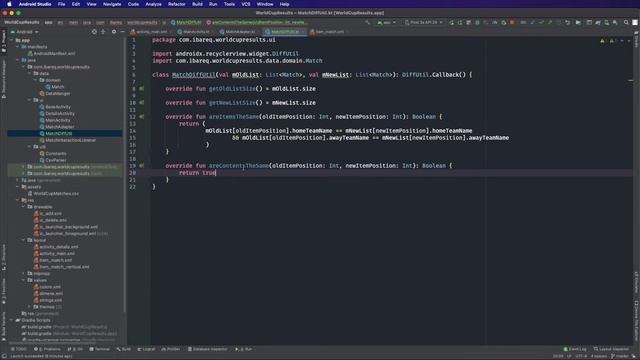
Task: Switch to the item_match.xml editor tab
Action: (329, 32)
